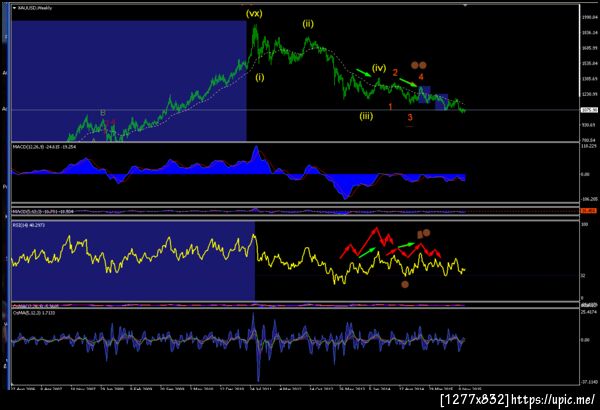Select the MACD(12,26,9) indicator label
600x410 pixels.
pyautogui.click(x=44, y=147)
